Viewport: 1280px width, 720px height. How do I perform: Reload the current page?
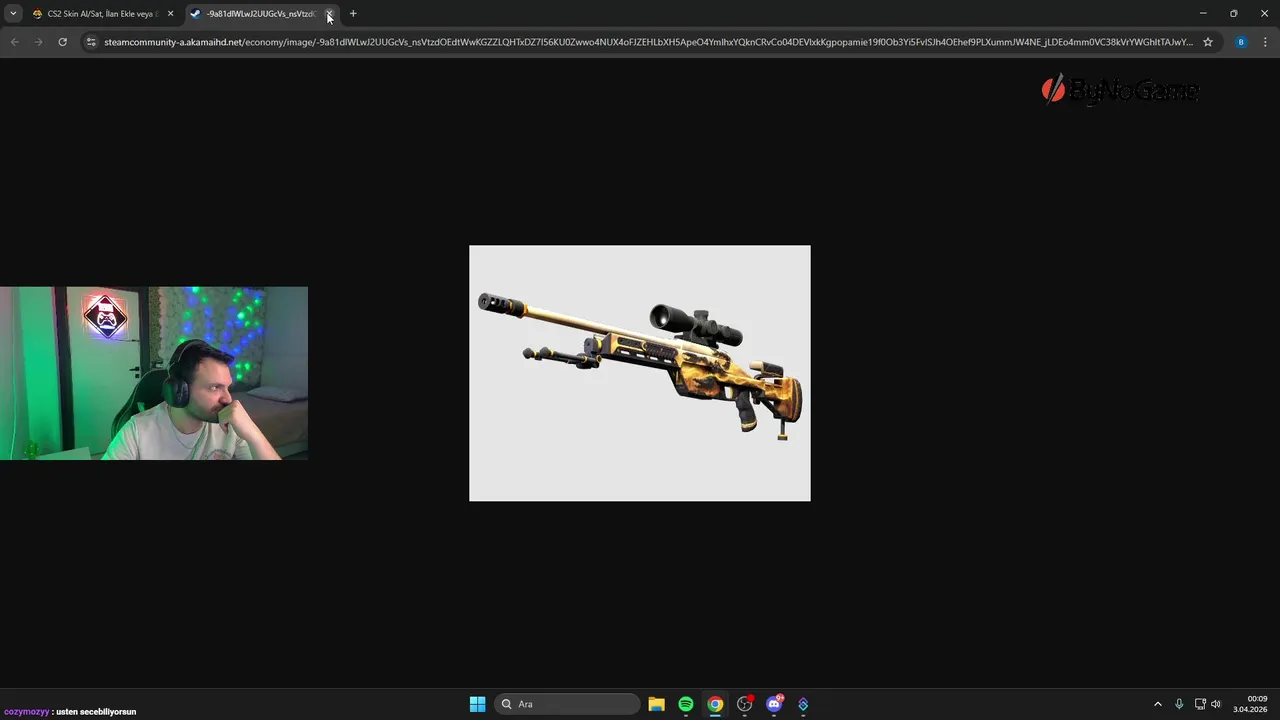click(62, 42)
